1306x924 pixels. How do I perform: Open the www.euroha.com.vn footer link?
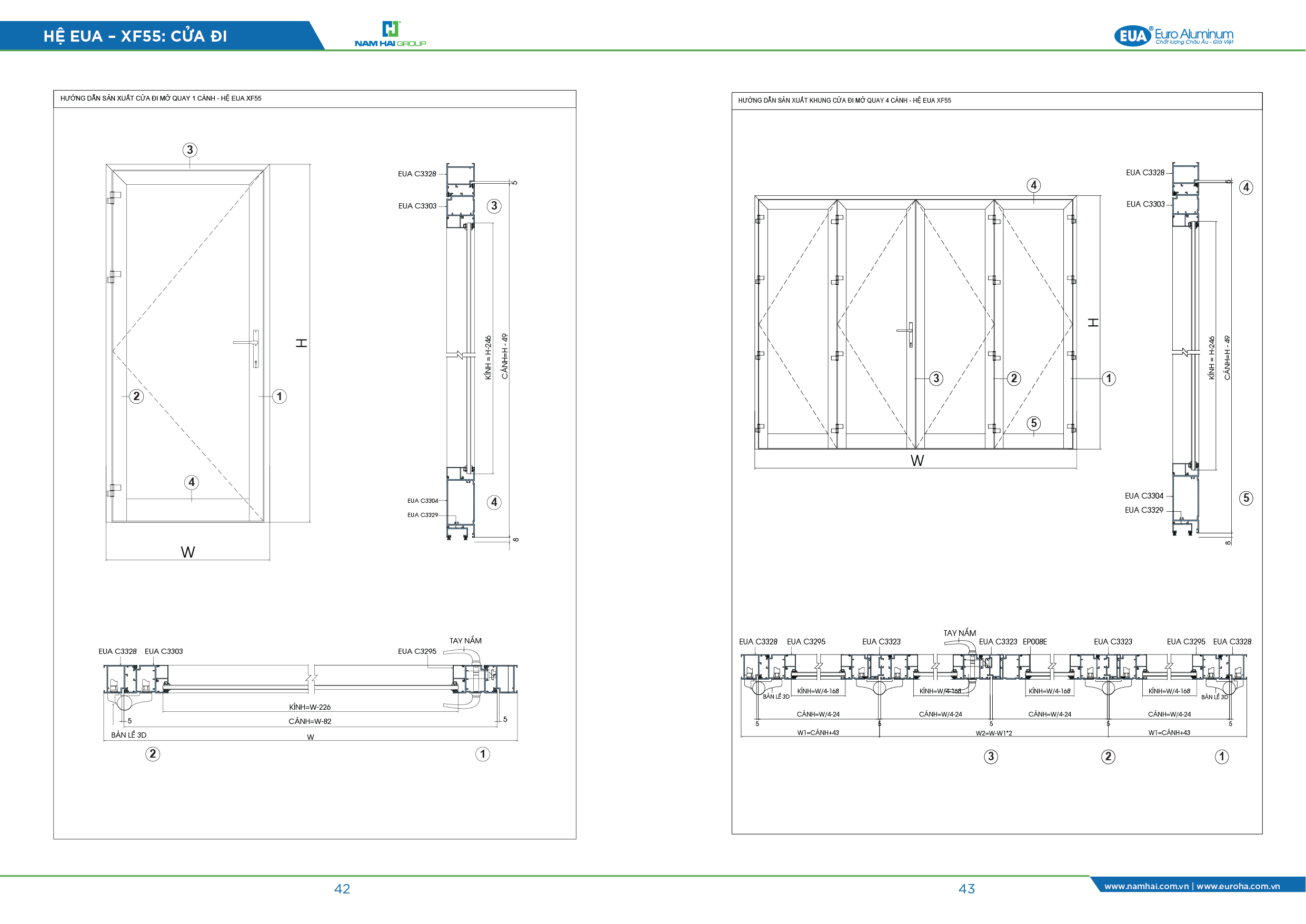tap(1238, 886)
